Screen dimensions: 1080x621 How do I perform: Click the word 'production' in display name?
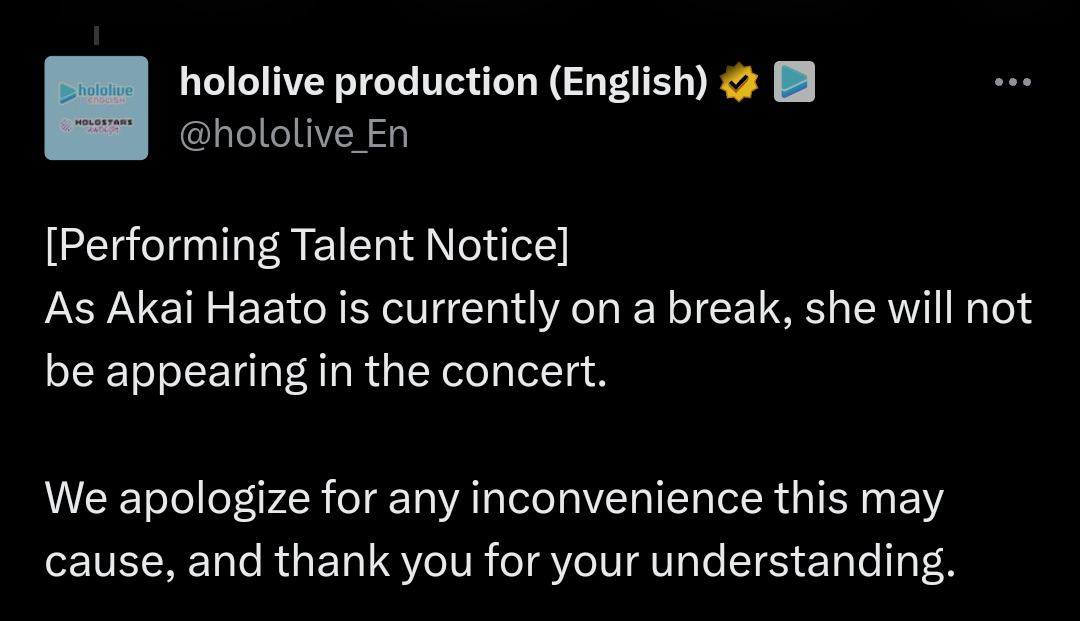point(436,83)
